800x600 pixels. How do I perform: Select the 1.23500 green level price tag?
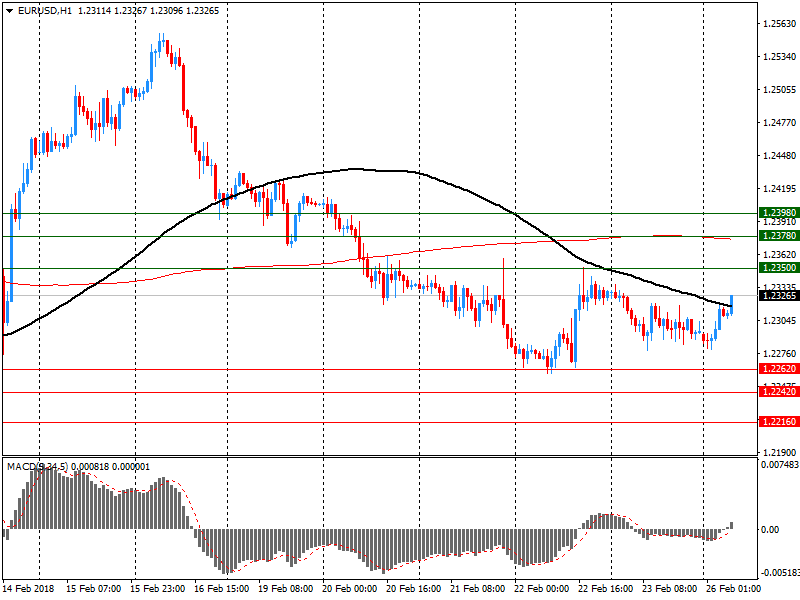[x=778, y=268]
